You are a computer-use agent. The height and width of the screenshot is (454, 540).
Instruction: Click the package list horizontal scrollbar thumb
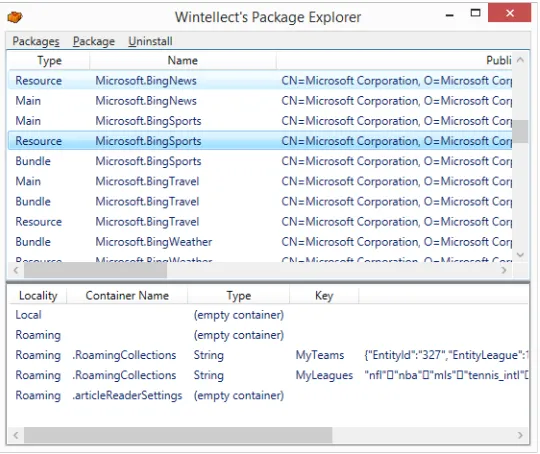click(x=95, y=270)
